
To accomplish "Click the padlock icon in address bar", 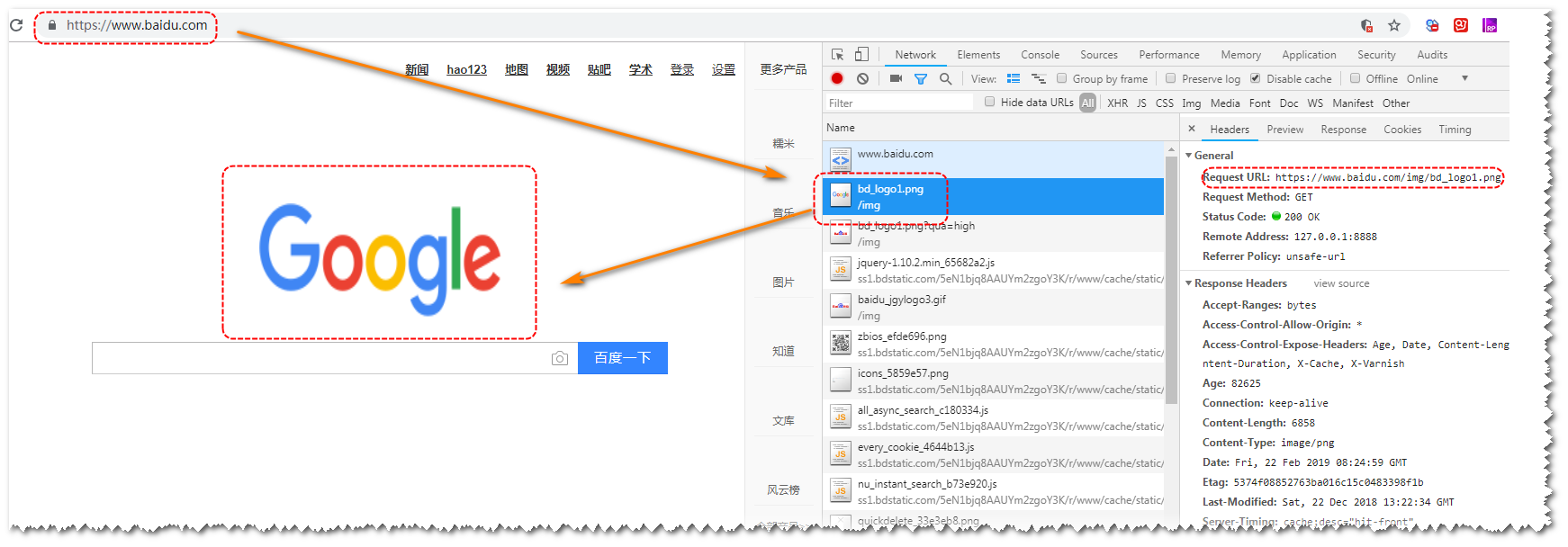I will click(x=52, y=25).
